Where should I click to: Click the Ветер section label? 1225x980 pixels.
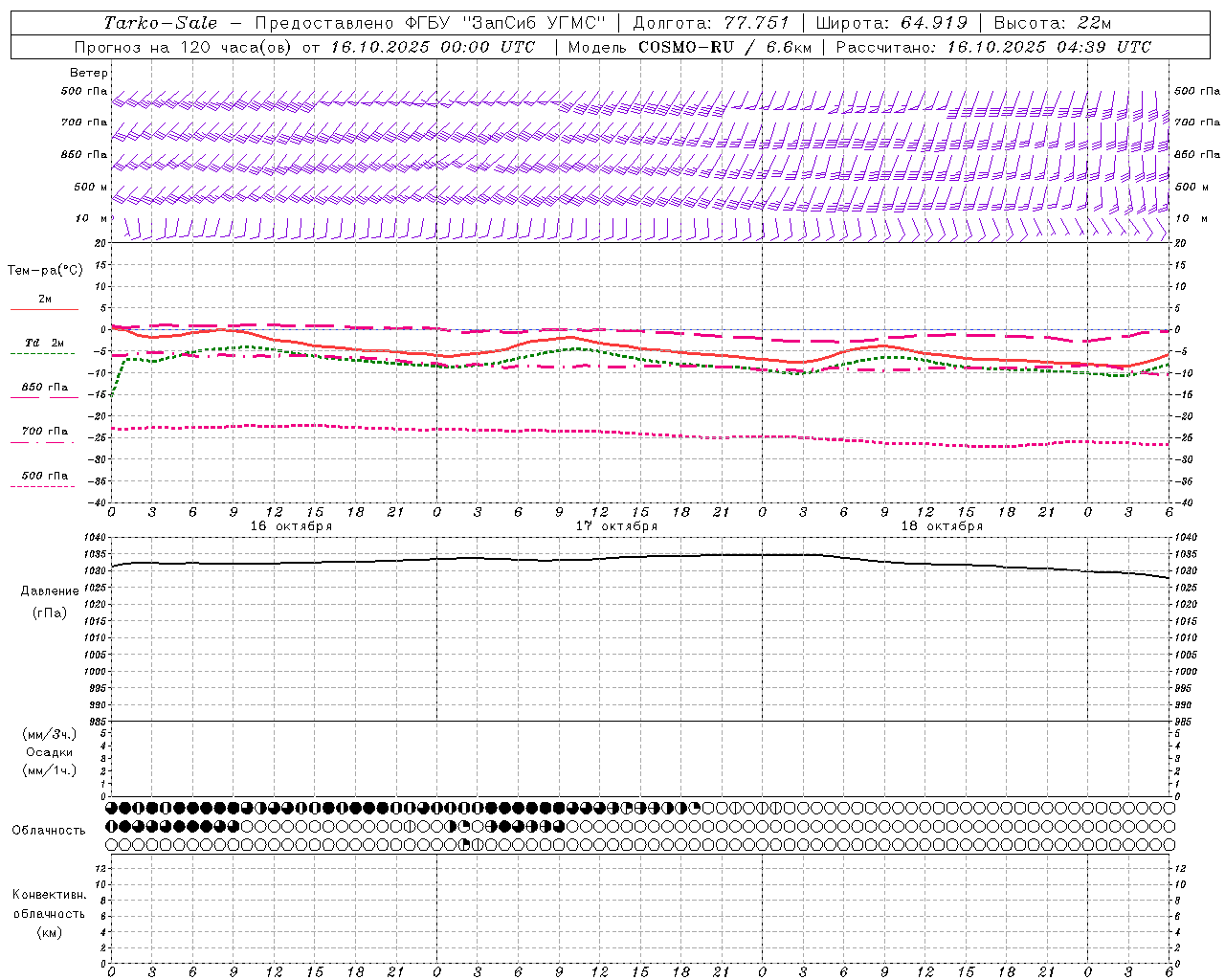[x=89, y=73]
